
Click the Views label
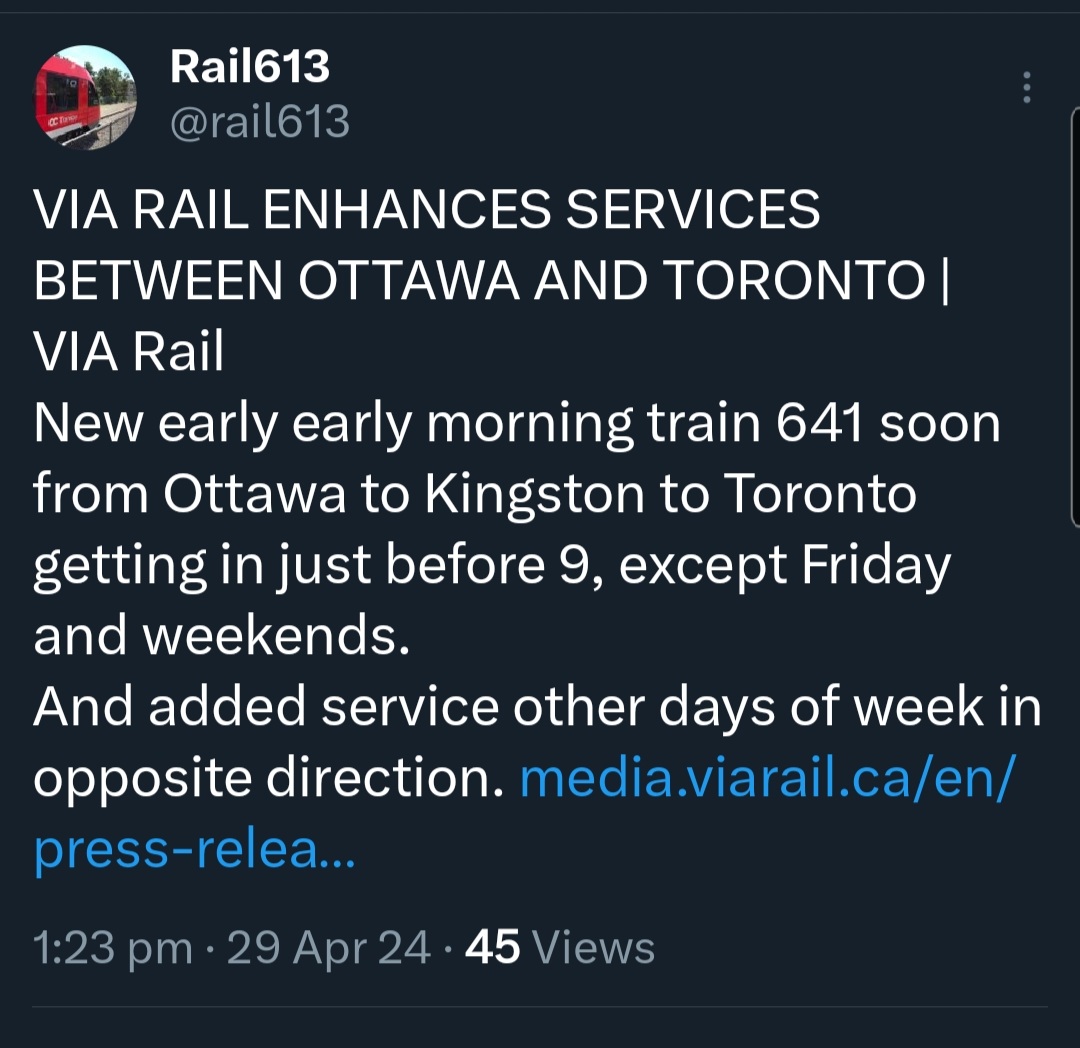pyautogui.click(x=593, y=948)
